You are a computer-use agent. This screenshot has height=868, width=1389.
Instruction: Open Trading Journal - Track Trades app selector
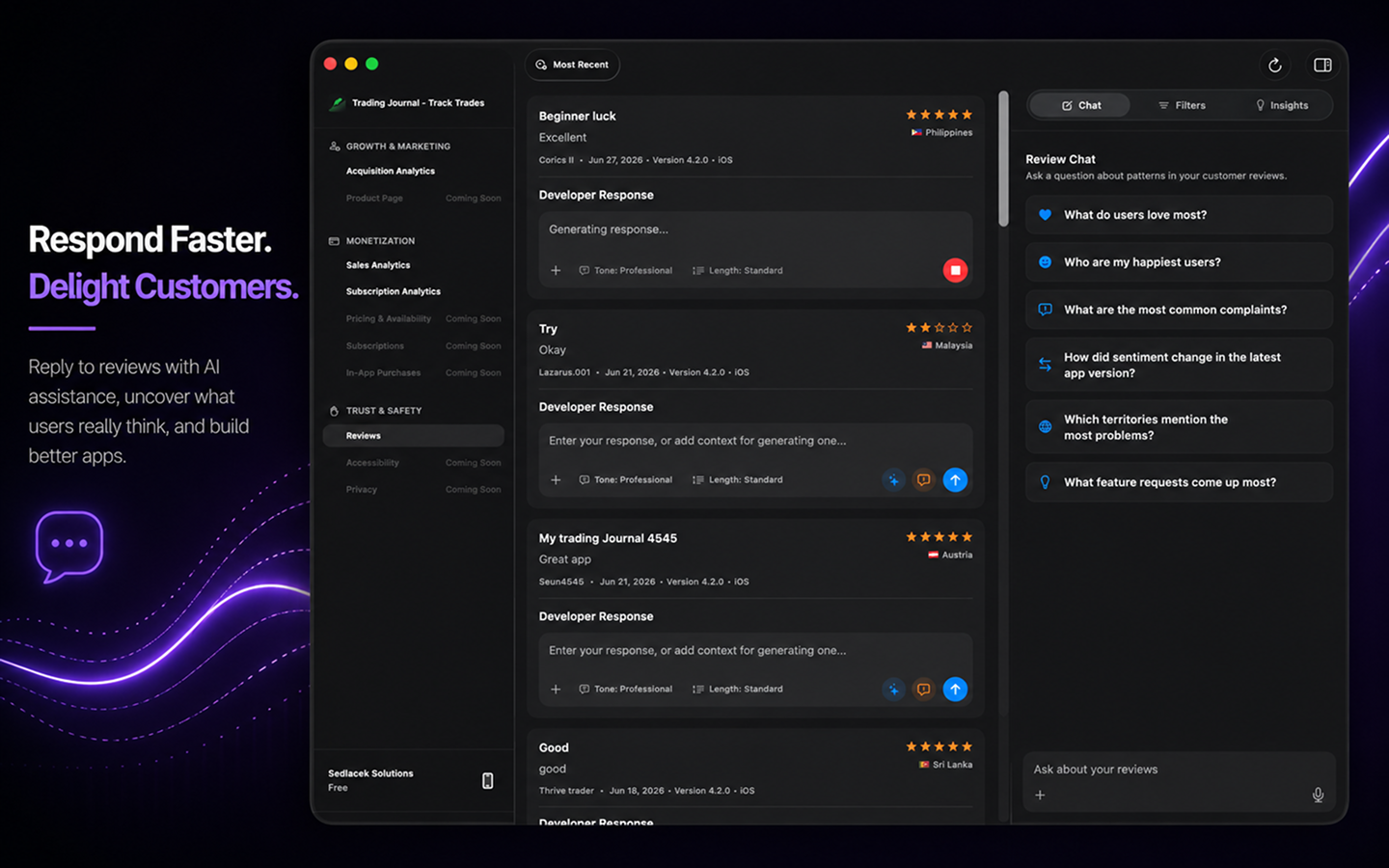point(408,103)
